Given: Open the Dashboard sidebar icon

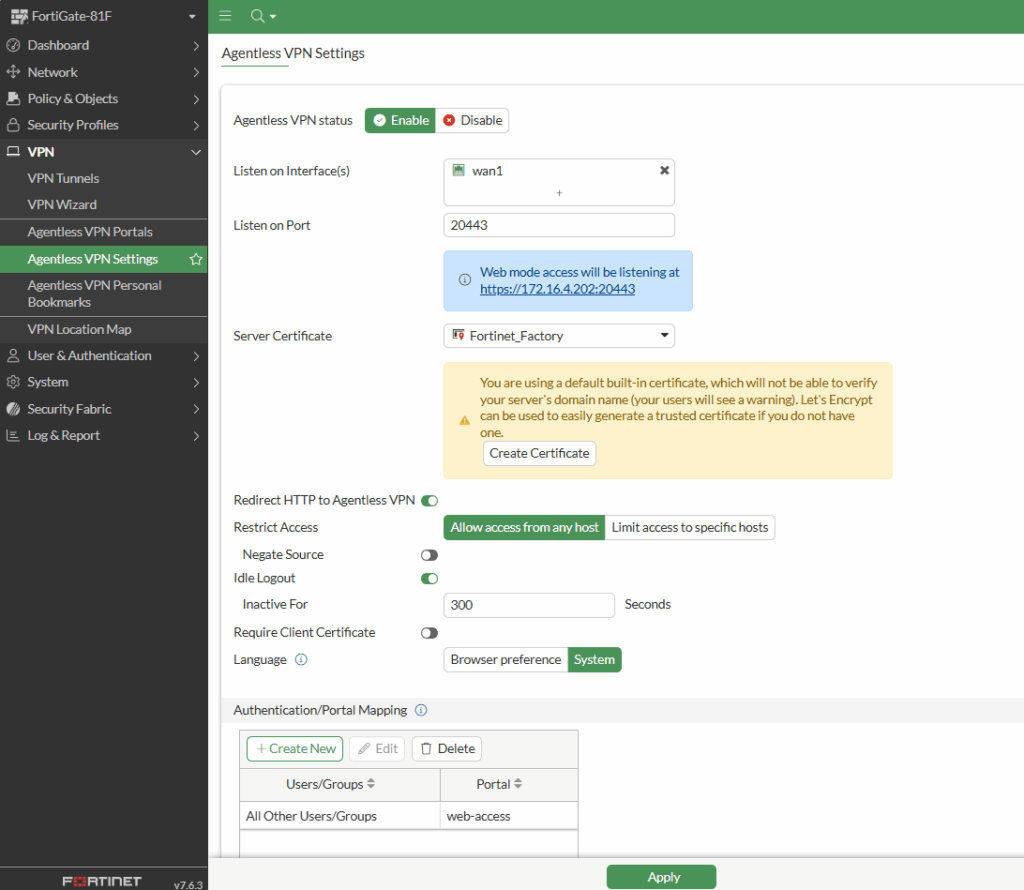Looking at the screenshot, I should click(x=13, y=45).
